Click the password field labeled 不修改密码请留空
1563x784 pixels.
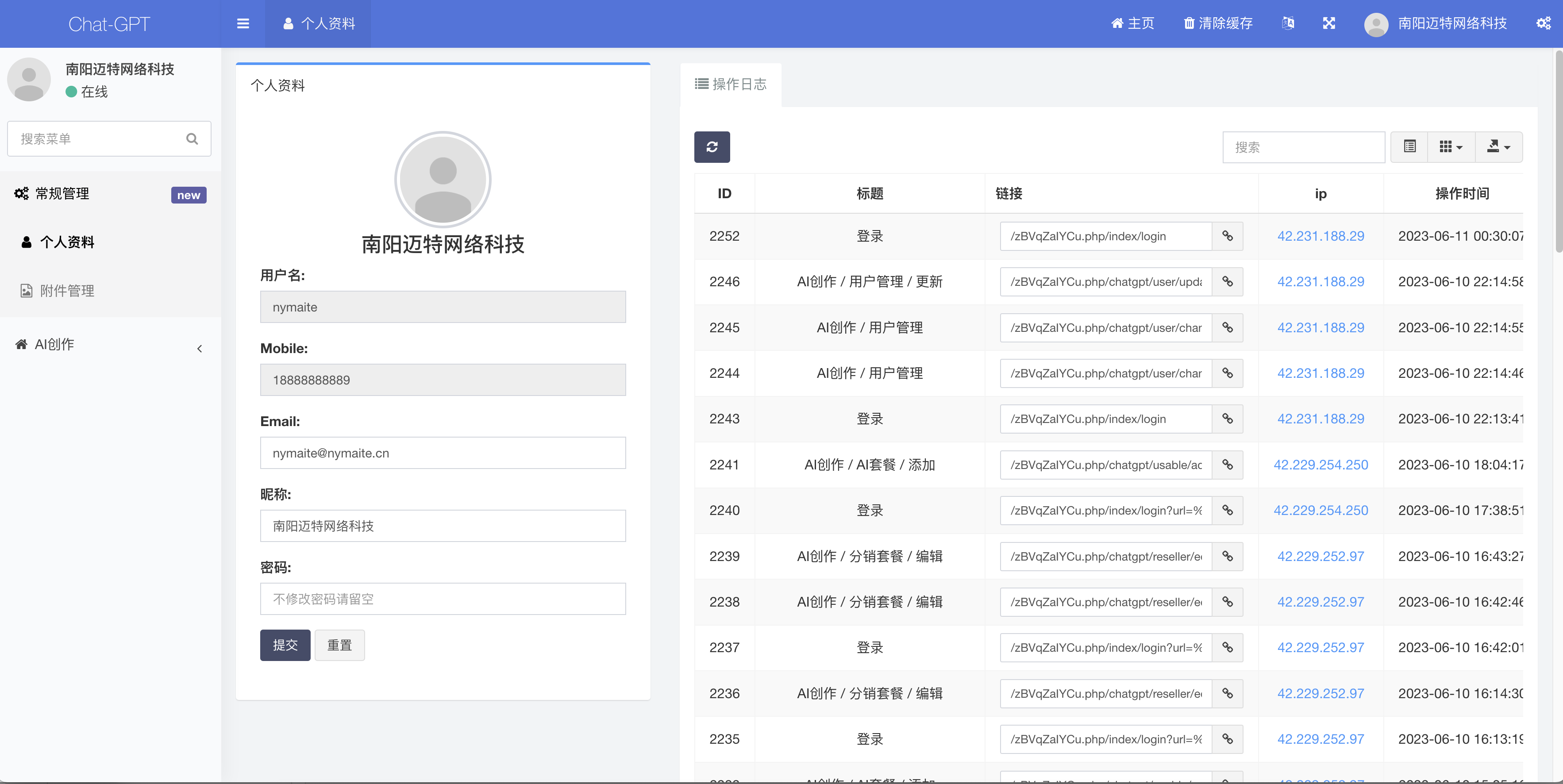point(443,599)
